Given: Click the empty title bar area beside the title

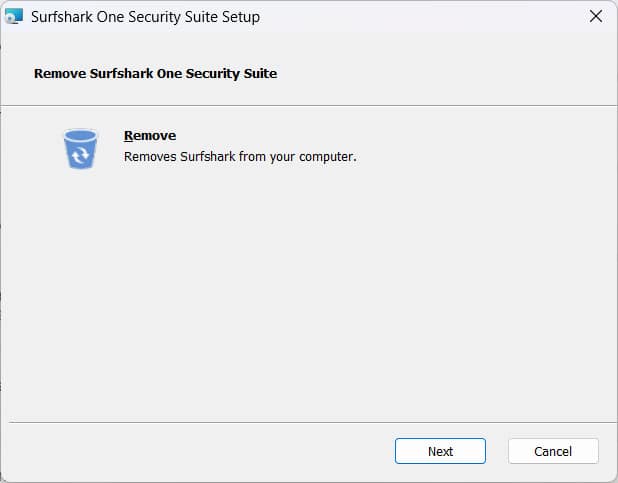Looking at the screenshot, I should point(422,17).
